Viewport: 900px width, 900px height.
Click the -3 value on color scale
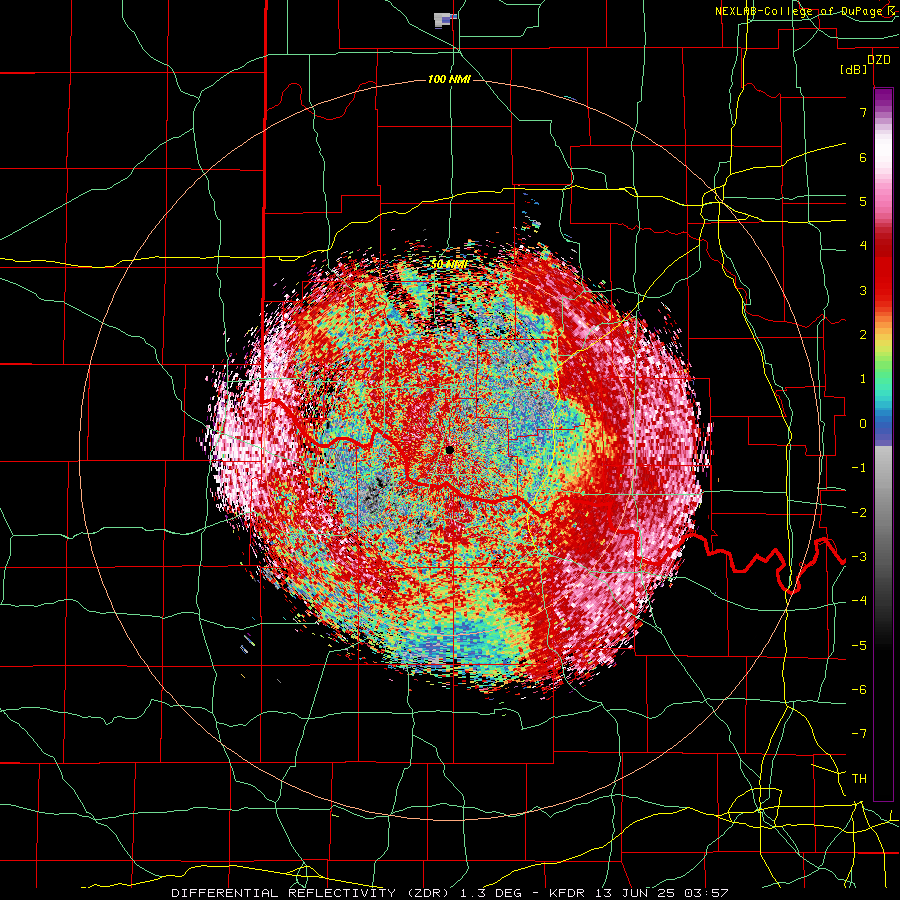(x=859, y=557)
